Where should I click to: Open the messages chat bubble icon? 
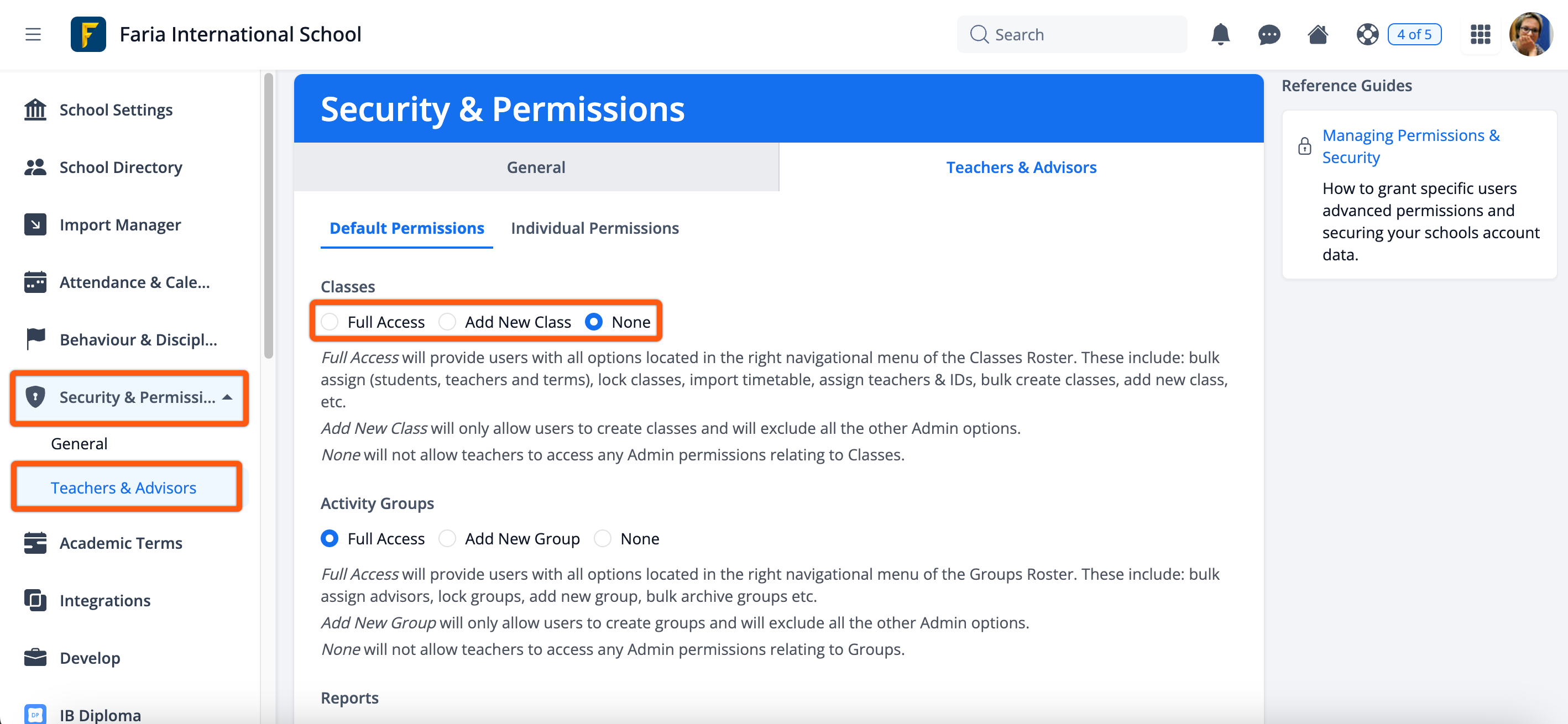(x=1268, y=35)
